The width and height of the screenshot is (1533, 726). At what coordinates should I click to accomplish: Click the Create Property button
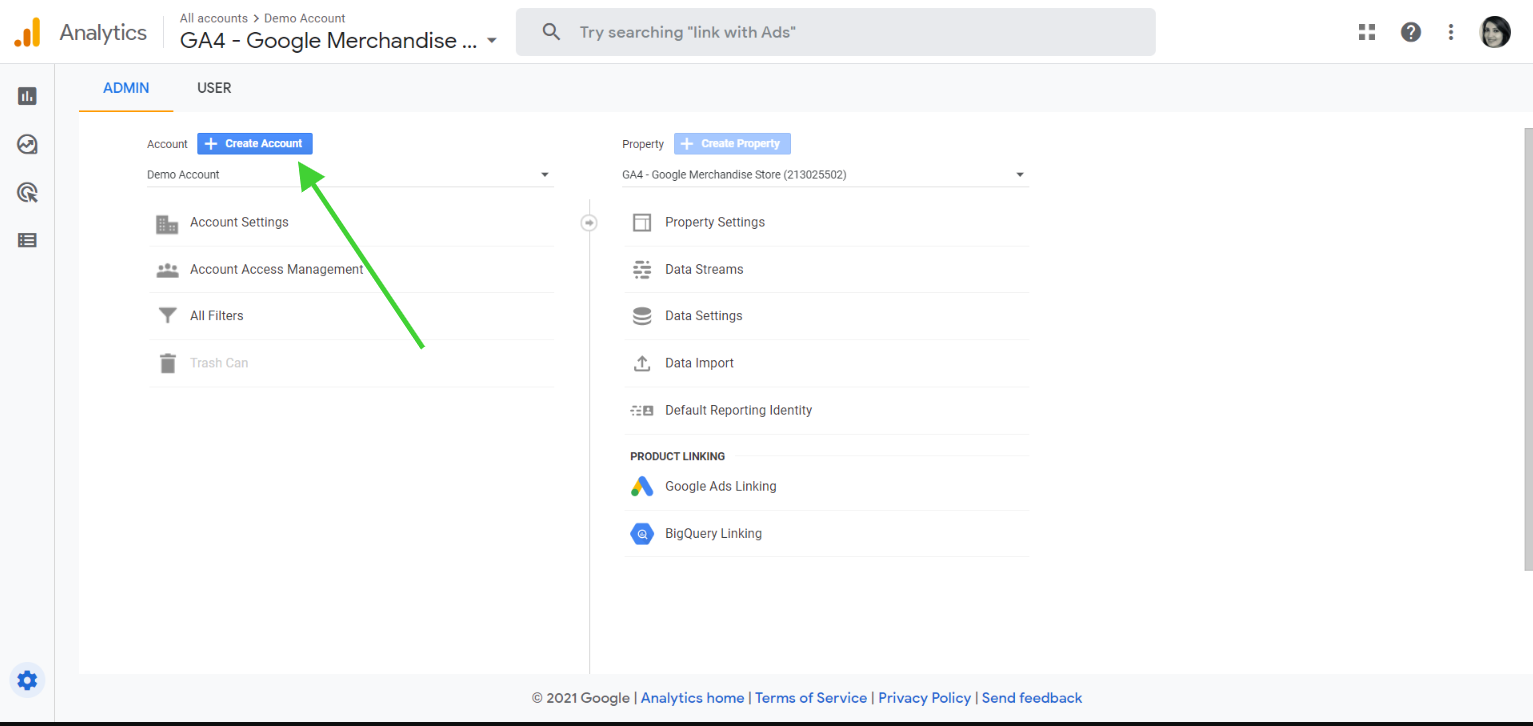(732, 144)
